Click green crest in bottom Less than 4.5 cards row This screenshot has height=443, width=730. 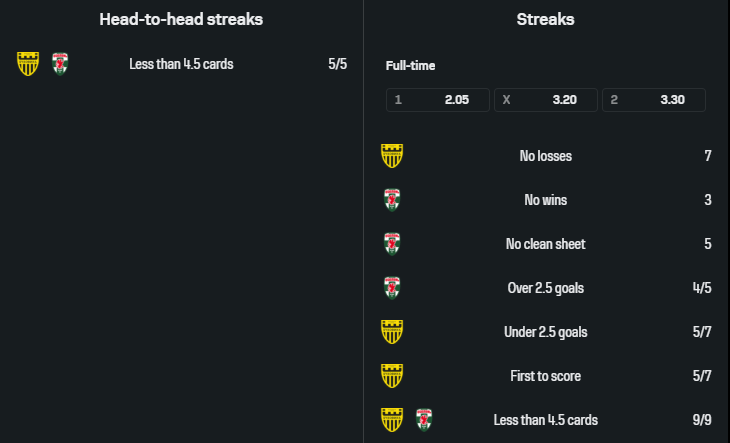pyautogui.click(x=424, y=420)
